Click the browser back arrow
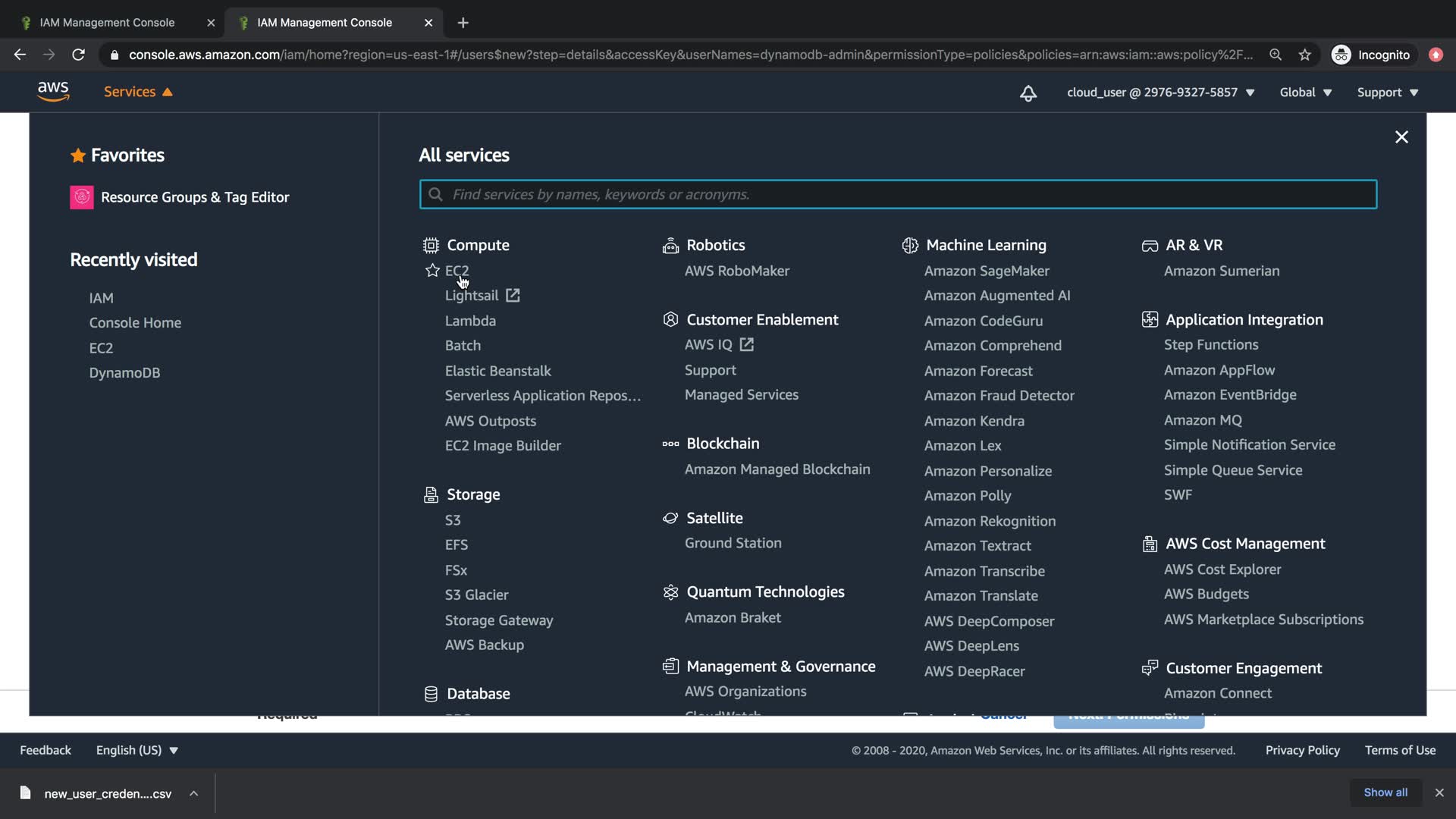The height and width of the screenshot is (819, 1456). point(20,55)
